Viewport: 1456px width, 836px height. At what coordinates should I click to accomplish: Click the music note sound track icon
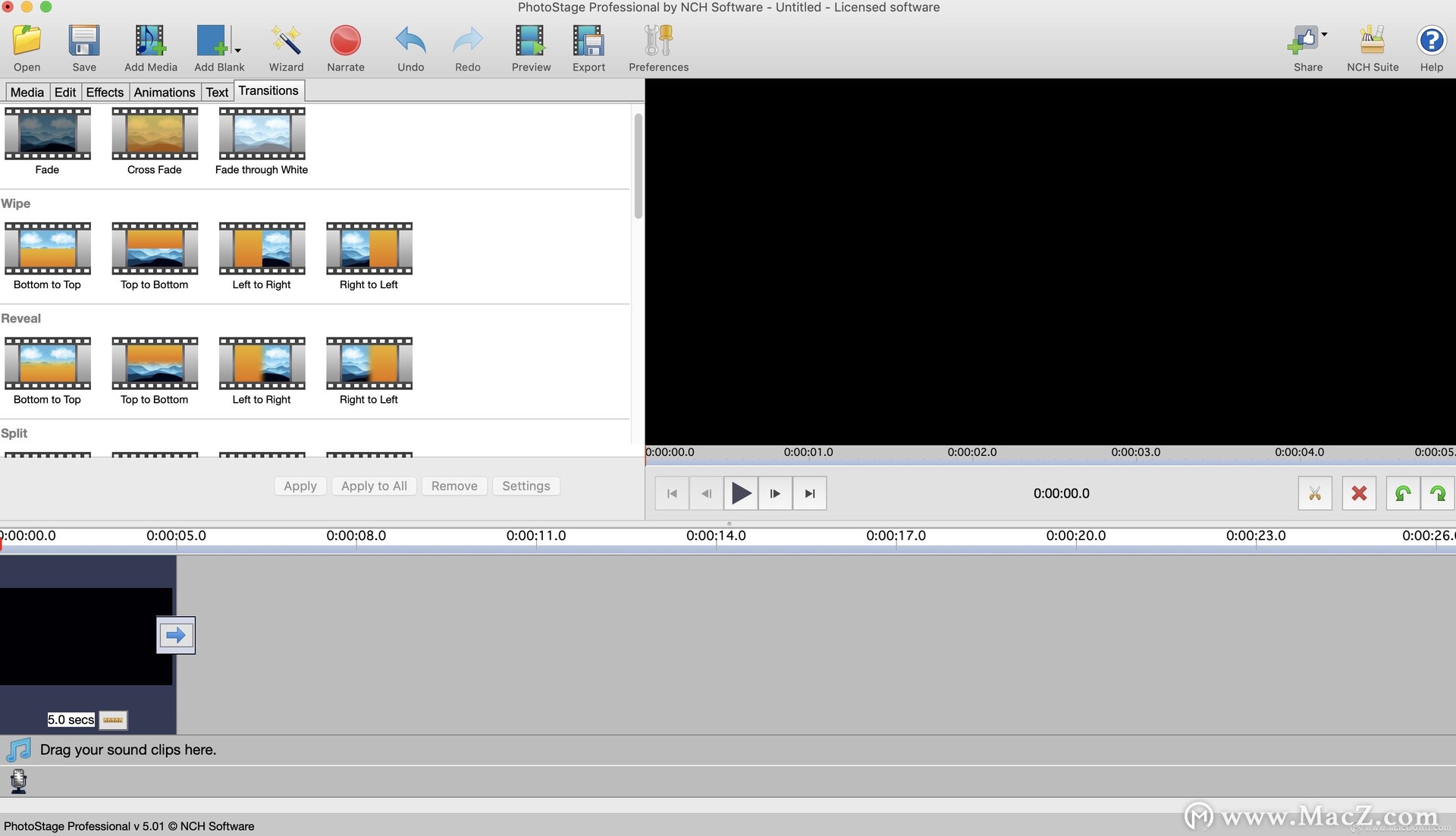coord(18,750)
